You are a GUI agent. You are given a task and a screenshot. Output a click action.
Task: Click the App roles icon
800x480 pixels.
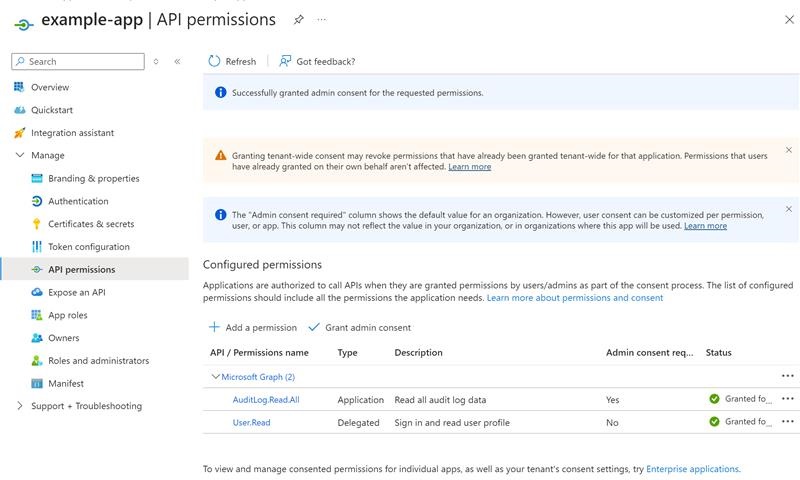pos(37,315)
